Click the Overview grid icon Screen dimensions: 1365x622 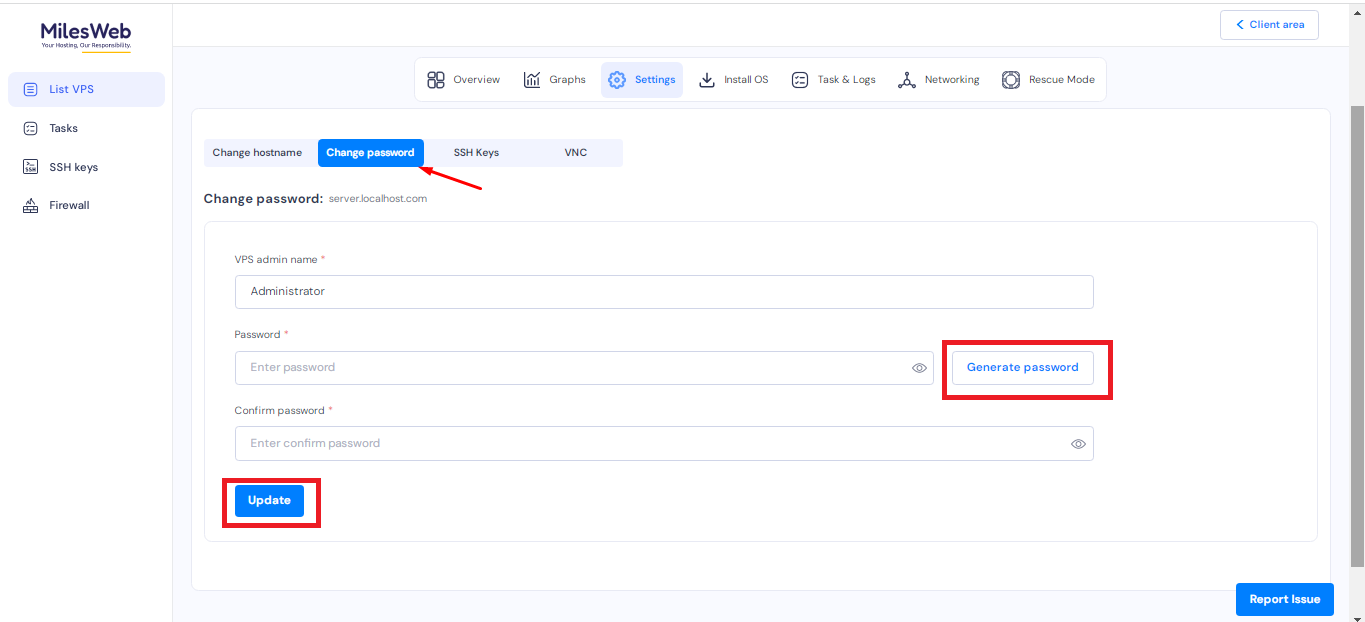click(436, 80)
